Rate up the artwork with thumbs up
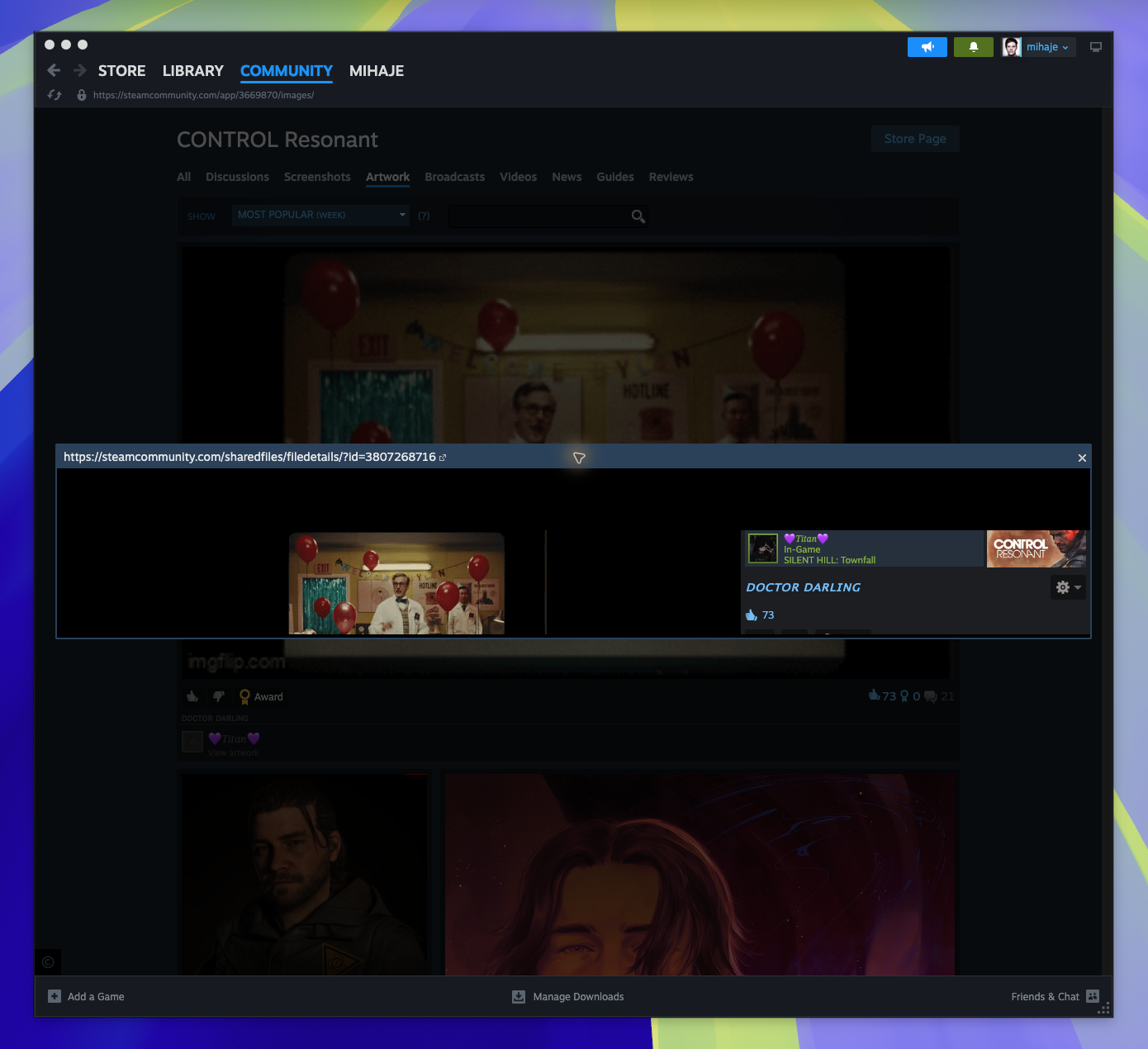This screenshot has height=1049, width=1148. [192, 696]
